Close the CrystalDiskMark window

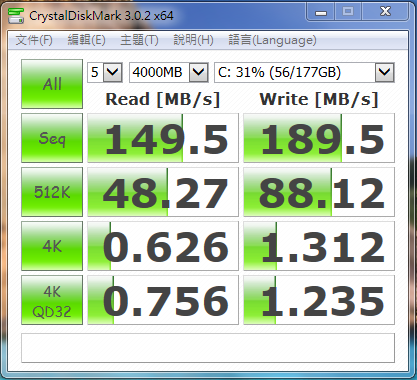[x=385, y=12]
